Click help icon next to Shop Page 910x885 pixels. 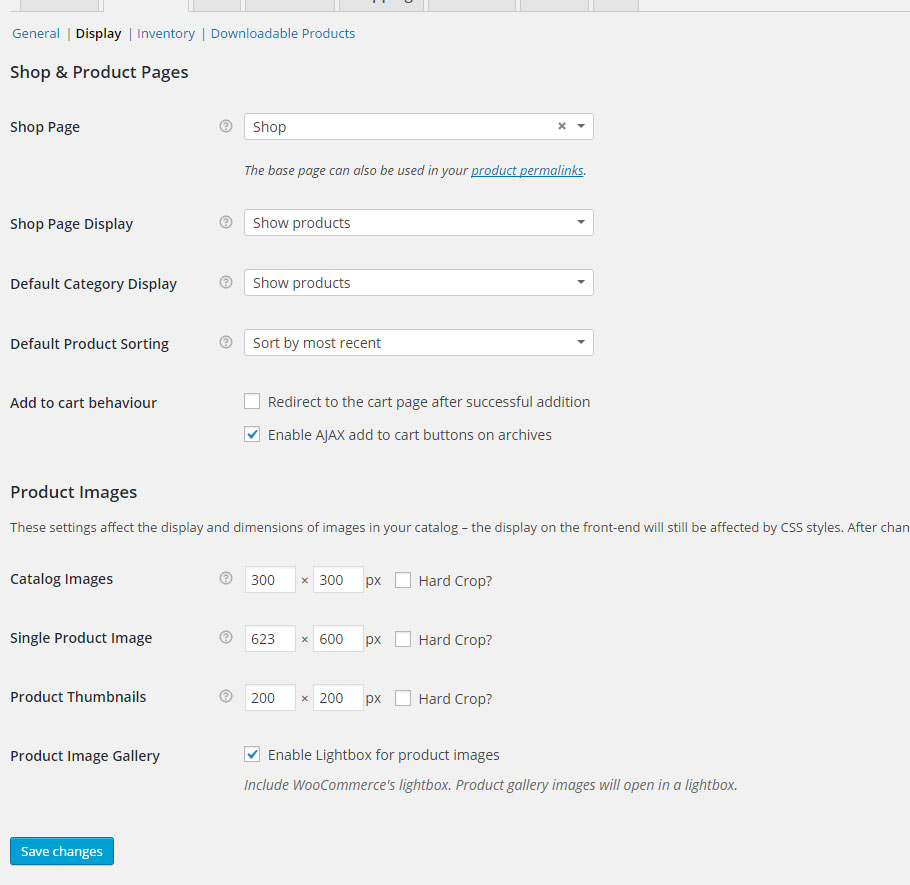click(x=226, y=126)
